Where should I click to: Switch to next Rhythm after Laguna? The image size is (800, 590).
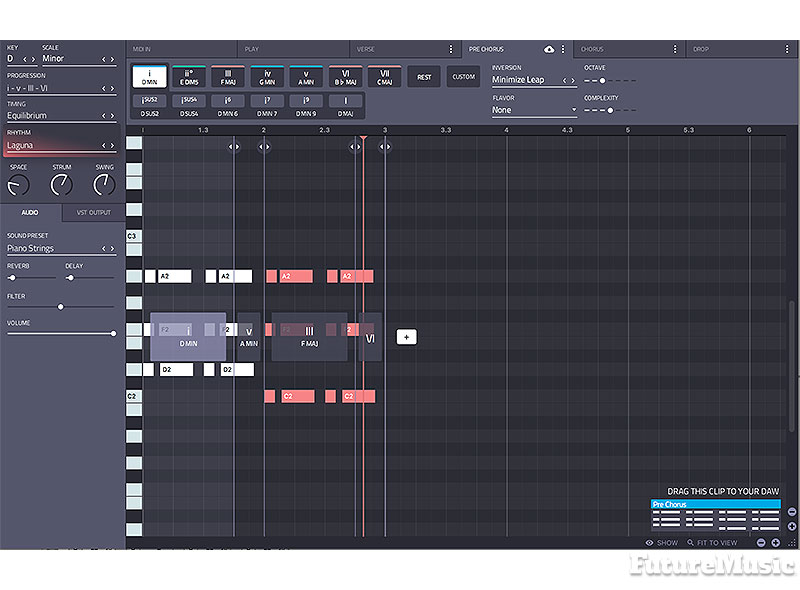(x=112, y=145)
